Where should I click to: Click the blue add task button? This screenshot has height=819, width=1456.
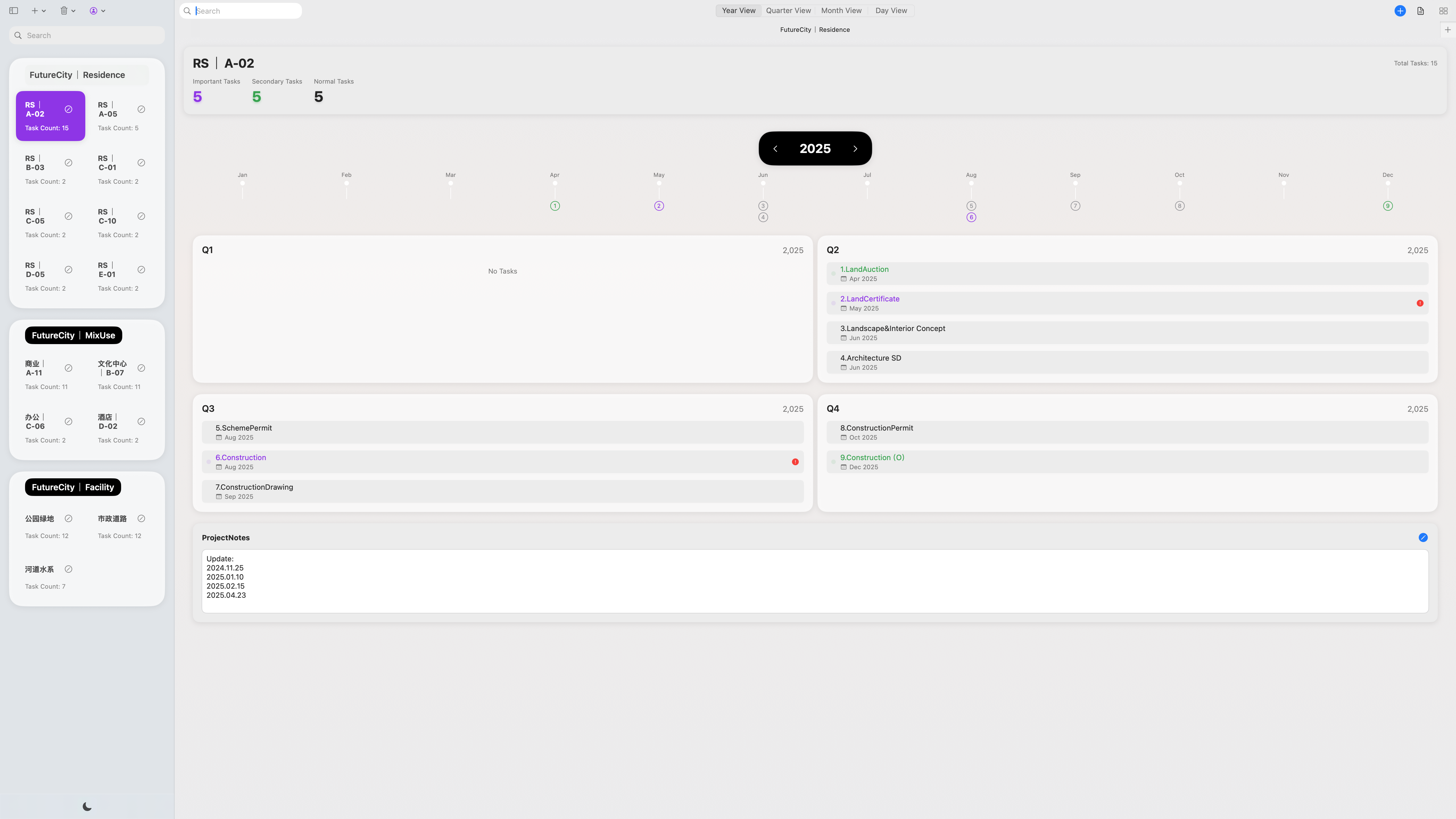pos(1400,11)
